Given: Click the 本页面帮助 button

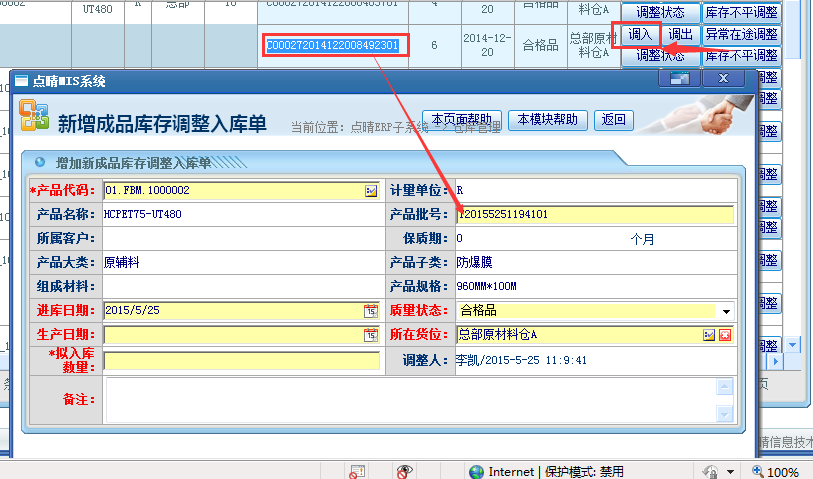Looking at the screenshot, I should [461, 120].
